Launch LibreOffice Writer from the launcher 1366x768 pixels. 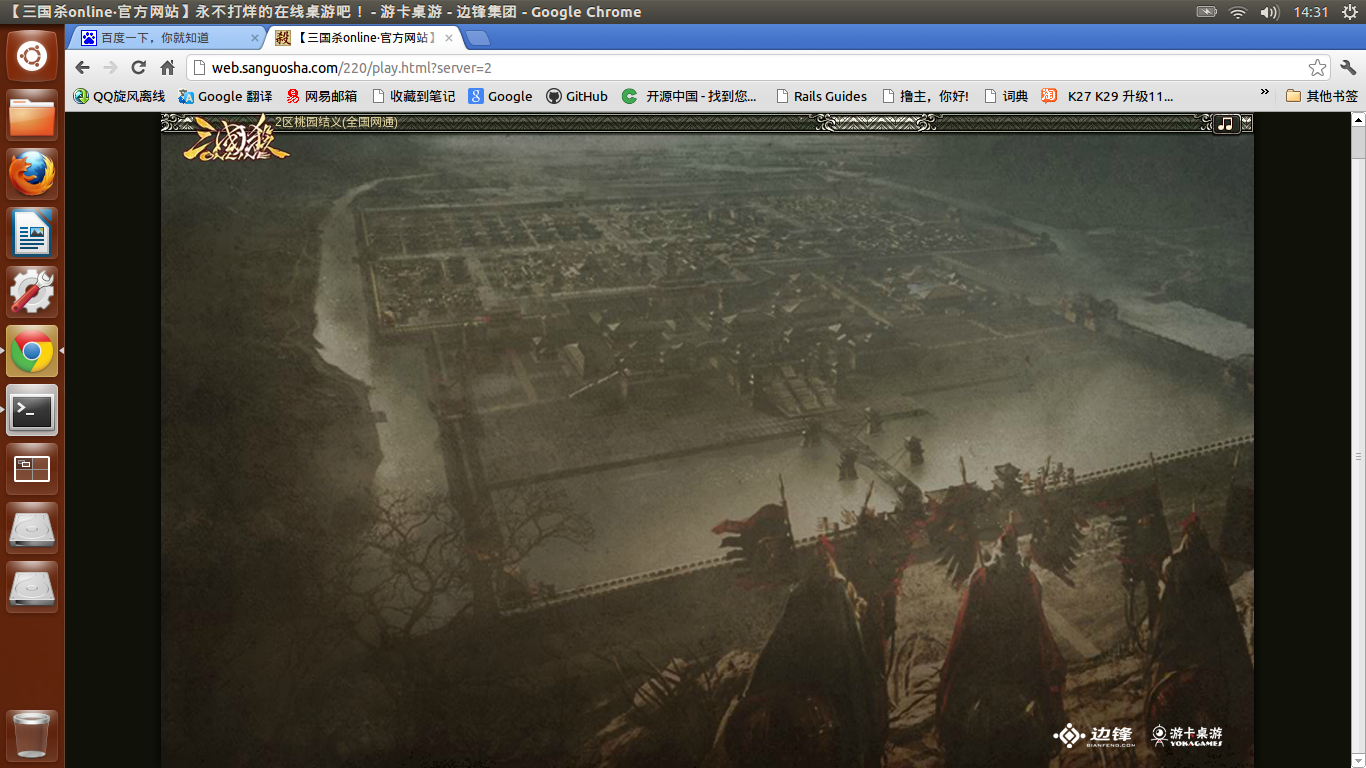point(32,233)
